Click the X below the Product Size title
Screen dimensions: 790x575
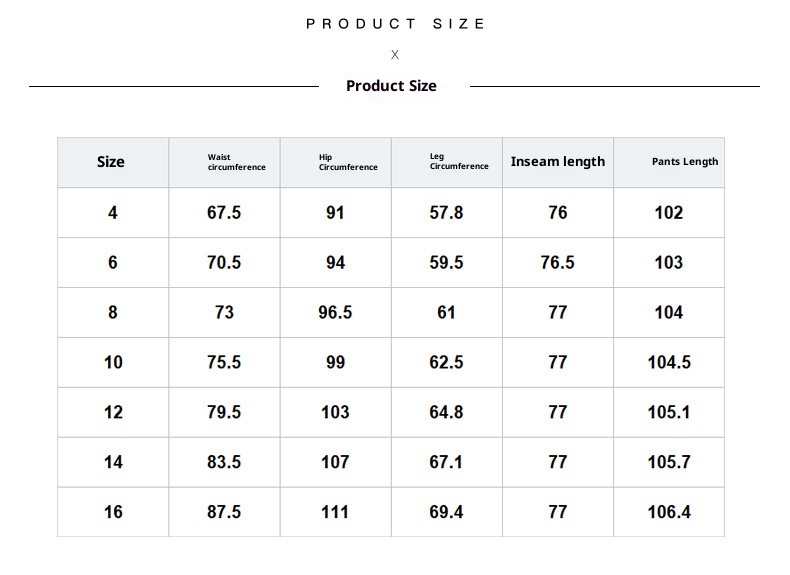[395, 55]
